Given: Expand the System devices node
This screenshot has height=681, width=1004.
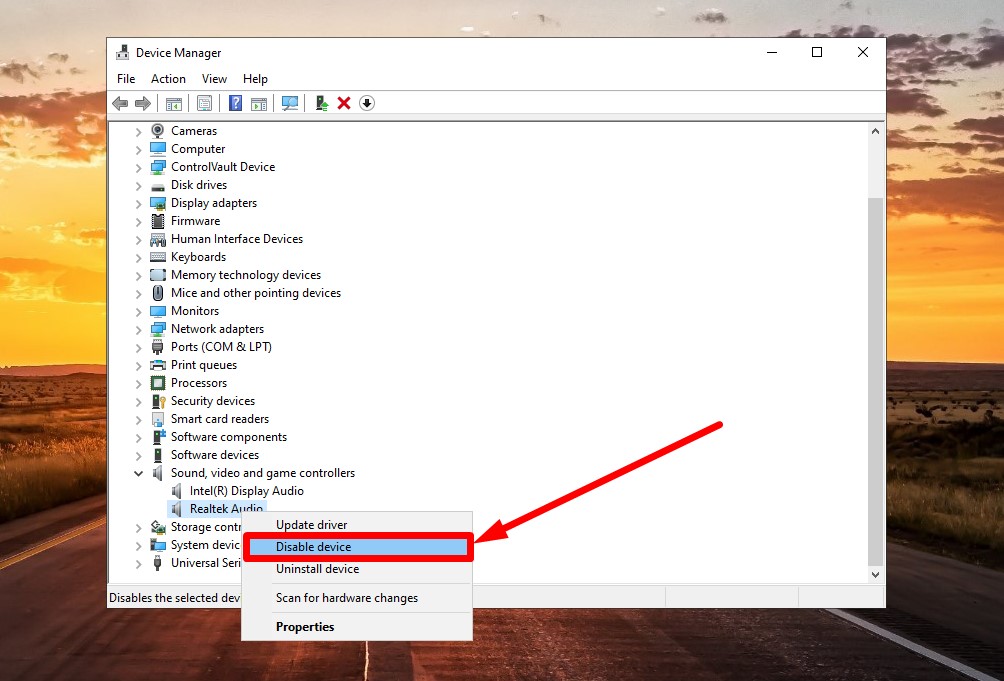Looking at the screenshot, I should tap(138, 545).
